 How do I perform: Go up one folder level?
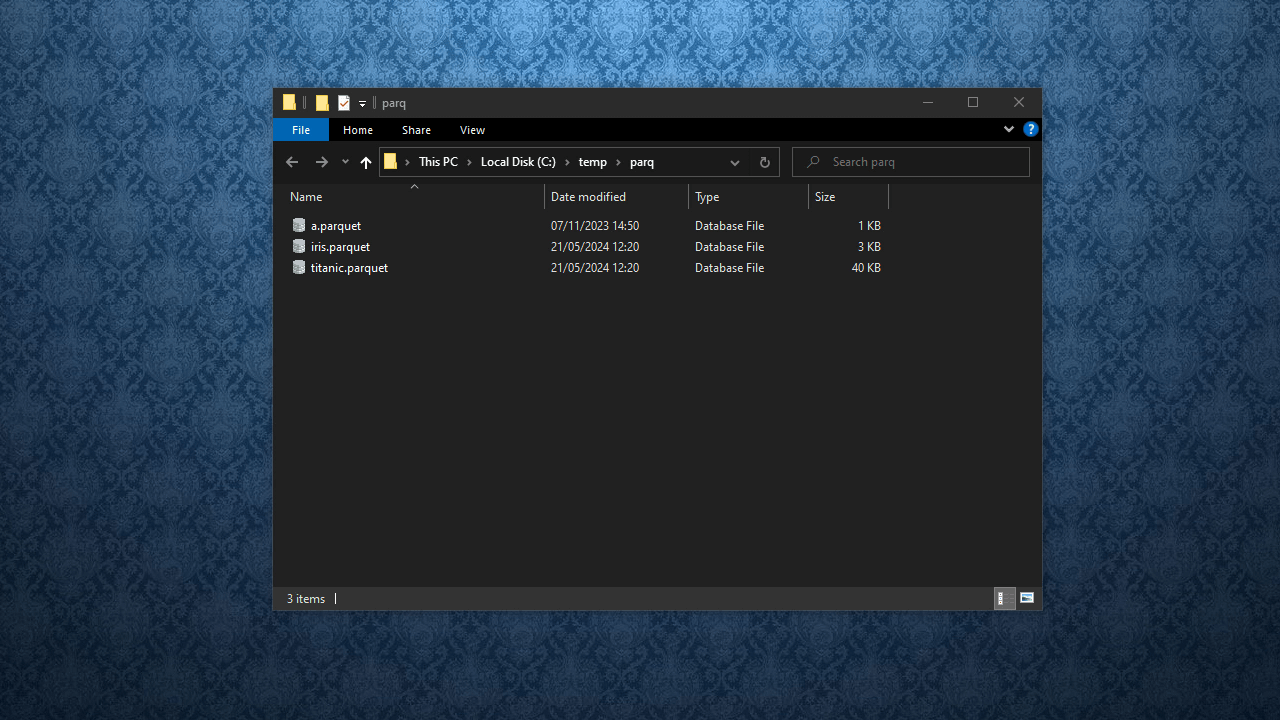[x=366, y=162]
